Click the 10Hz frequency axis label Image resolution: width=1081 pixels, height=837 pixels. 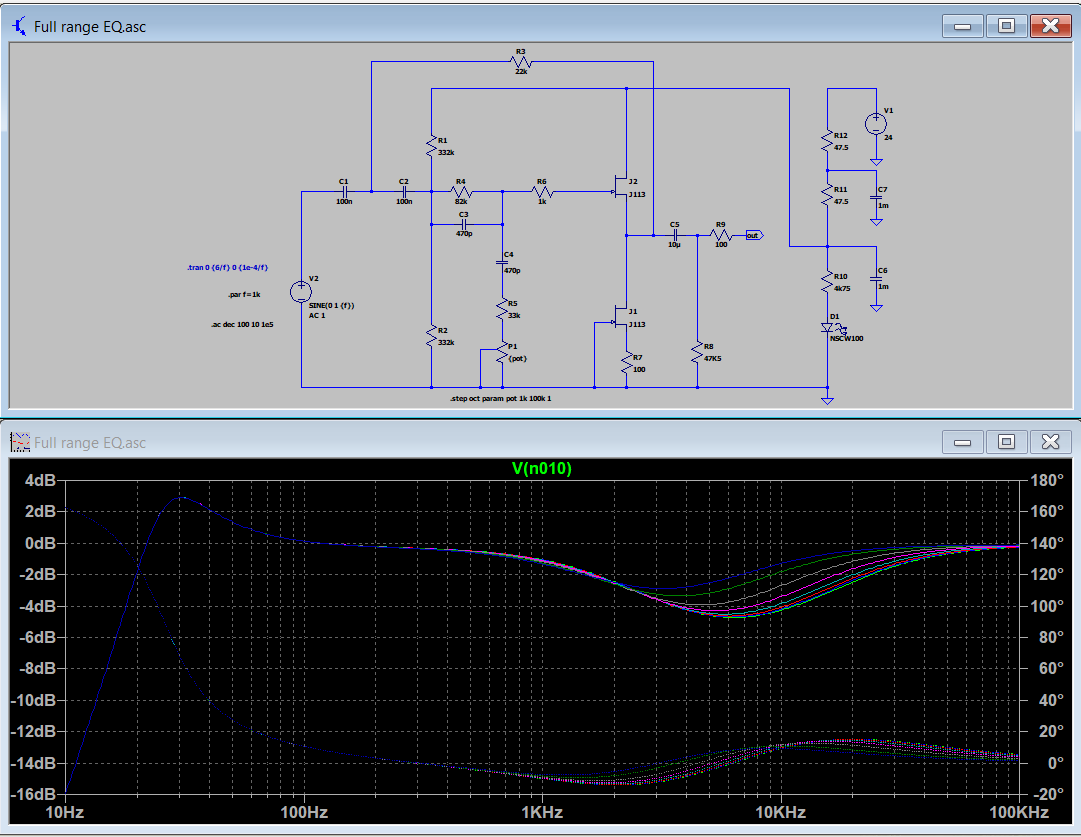(65, 812)
